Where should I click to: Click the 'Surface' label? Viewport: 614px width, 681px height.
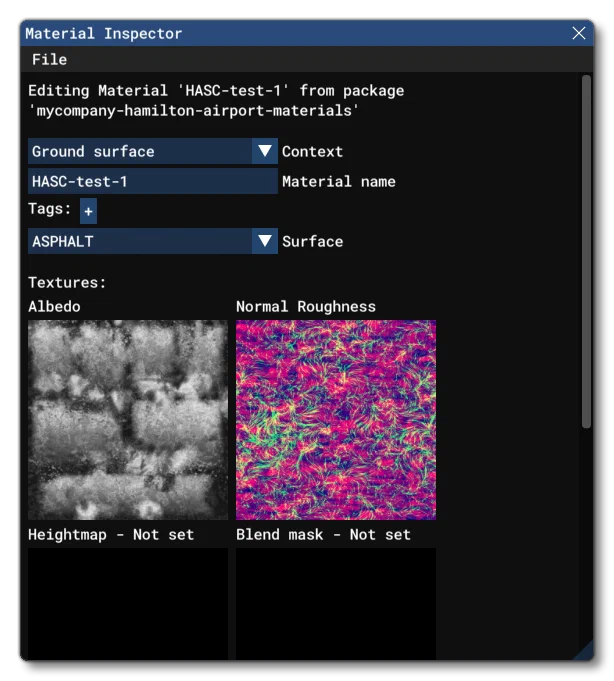[313, 241]
